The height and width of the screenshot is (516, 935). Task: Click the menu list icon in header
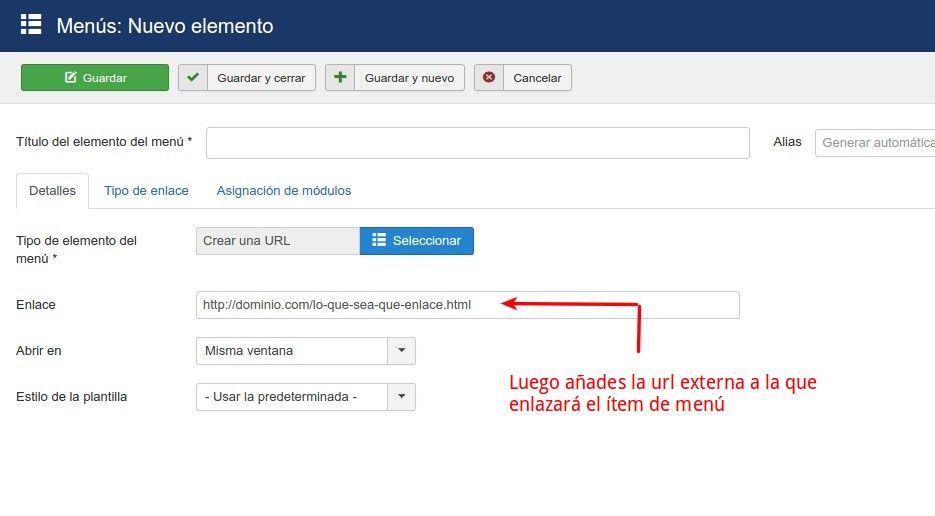pyautogui.click(x=31, y=25)
